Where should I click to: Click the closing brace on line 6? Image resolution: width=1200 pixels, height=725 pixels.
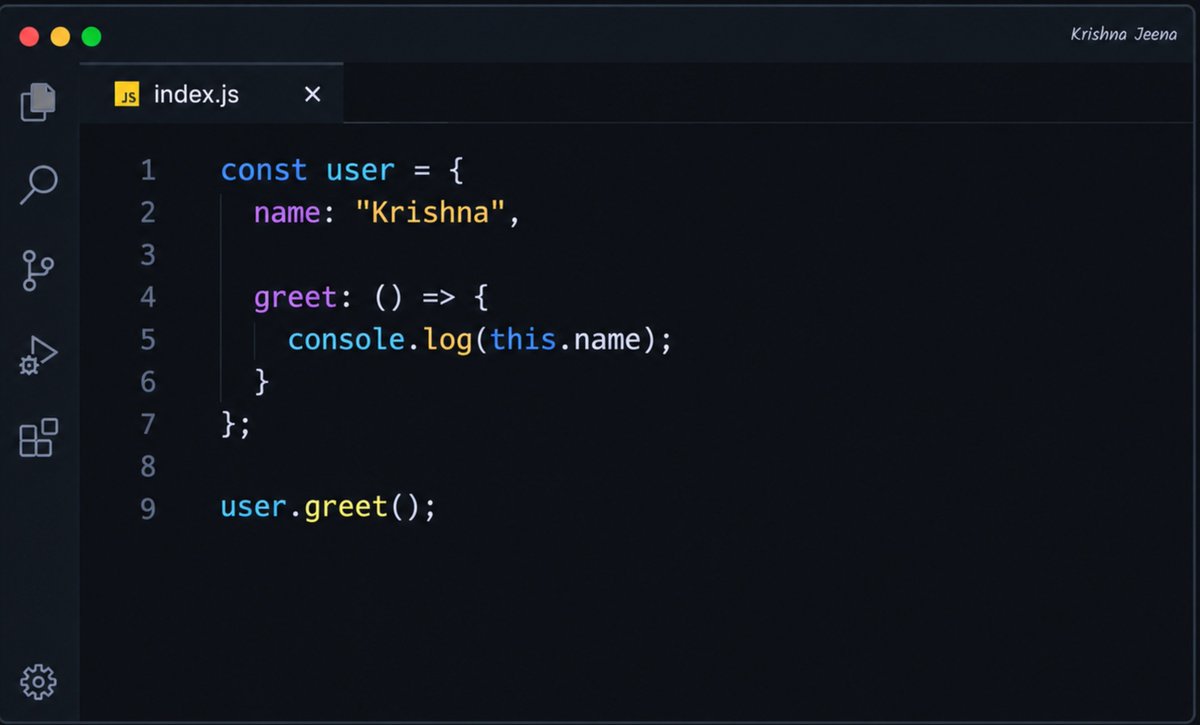click(x=263, y=382)
